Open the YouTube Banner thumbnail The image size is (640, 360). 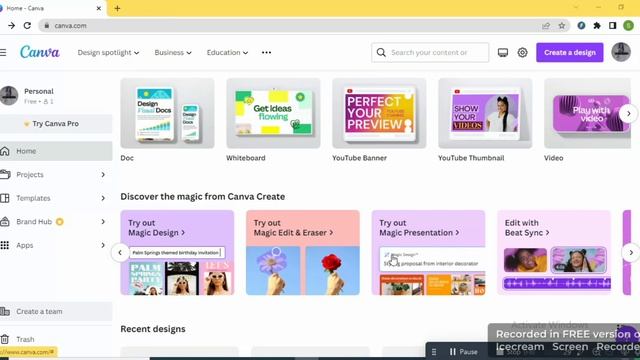pyautogui.click(x=379, y=113)
